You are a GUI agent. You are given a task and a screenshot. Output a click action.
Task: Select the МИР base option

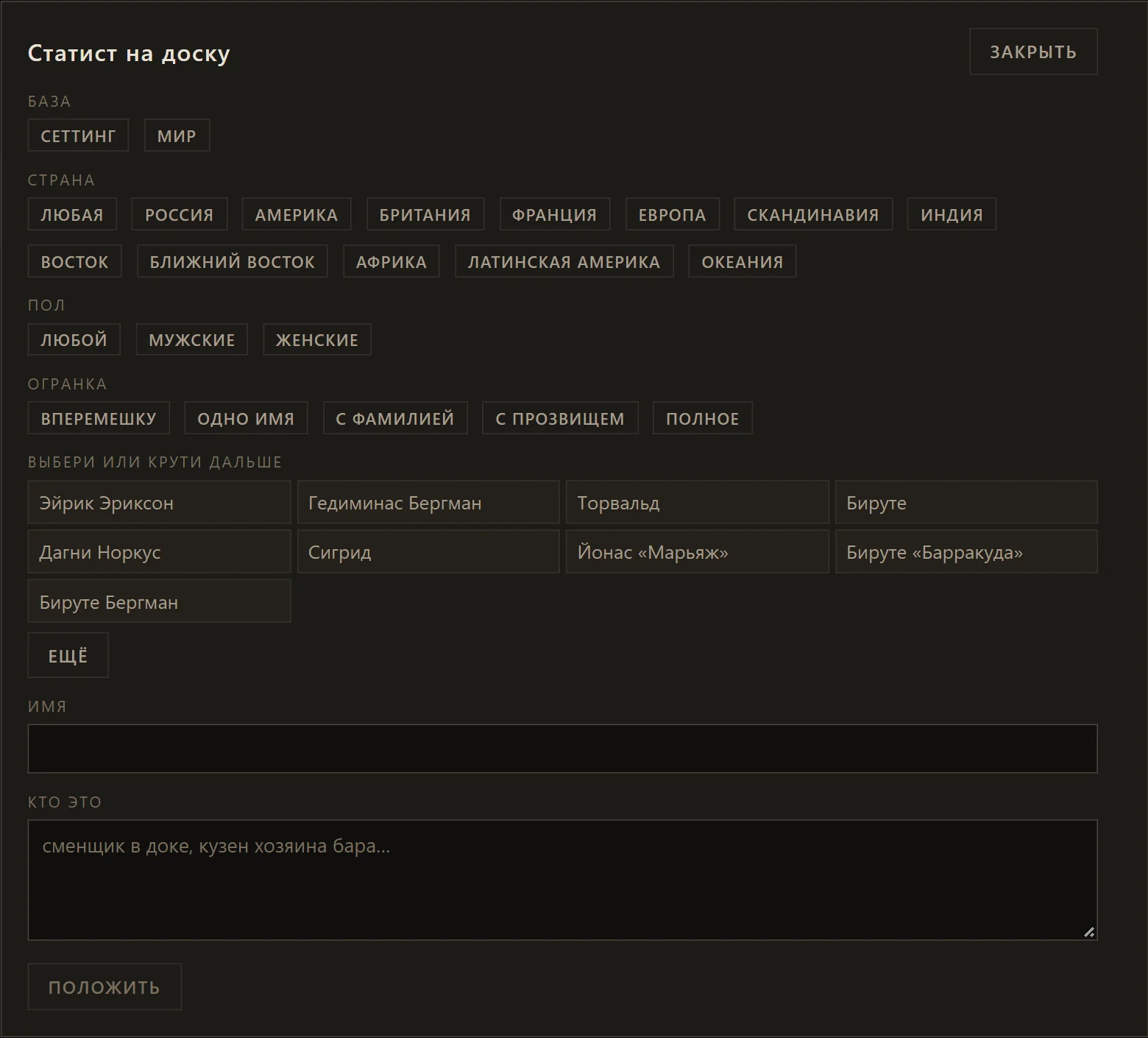177,135
